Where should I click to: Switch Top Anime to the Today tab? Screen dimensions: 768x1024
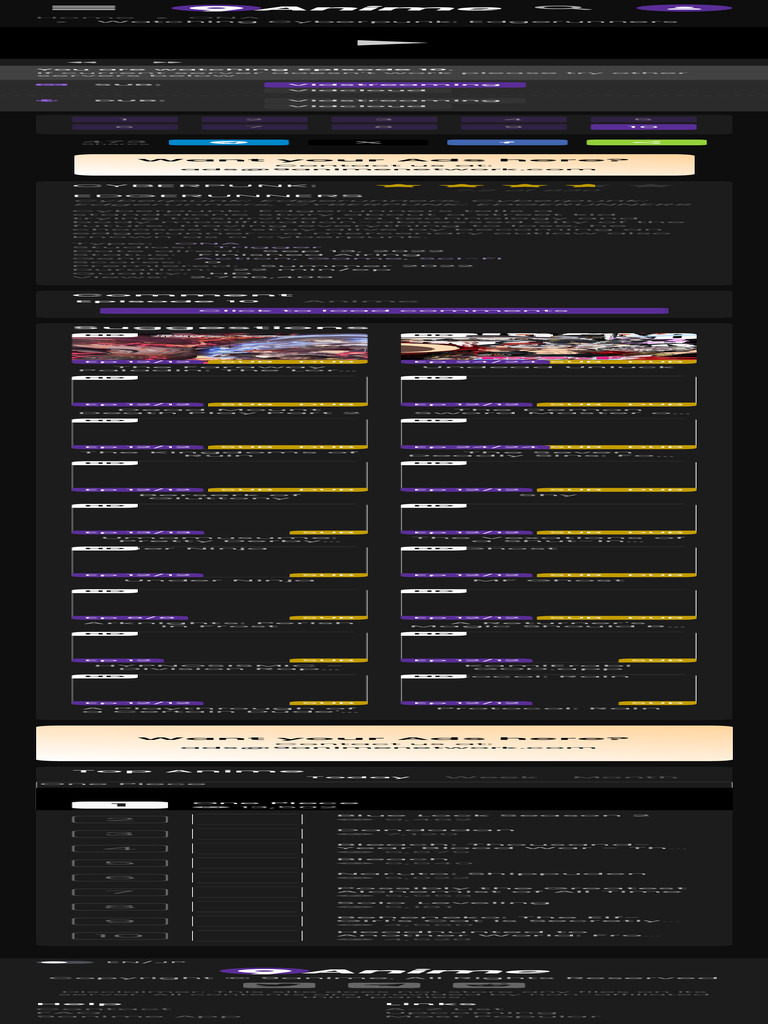pos(358,777)
